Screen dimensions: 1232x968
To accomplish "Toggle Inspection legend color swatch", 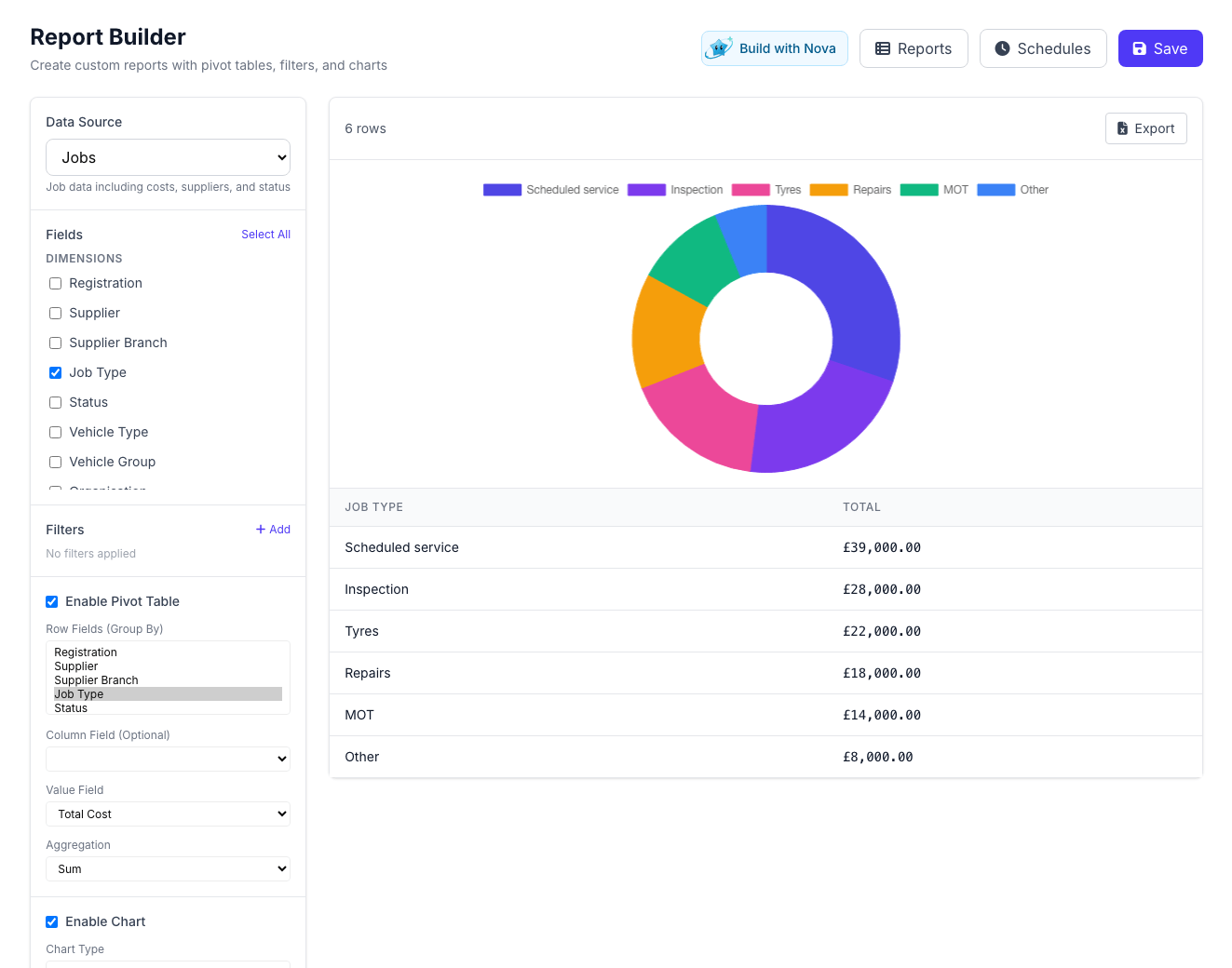I will click(646, 190).
